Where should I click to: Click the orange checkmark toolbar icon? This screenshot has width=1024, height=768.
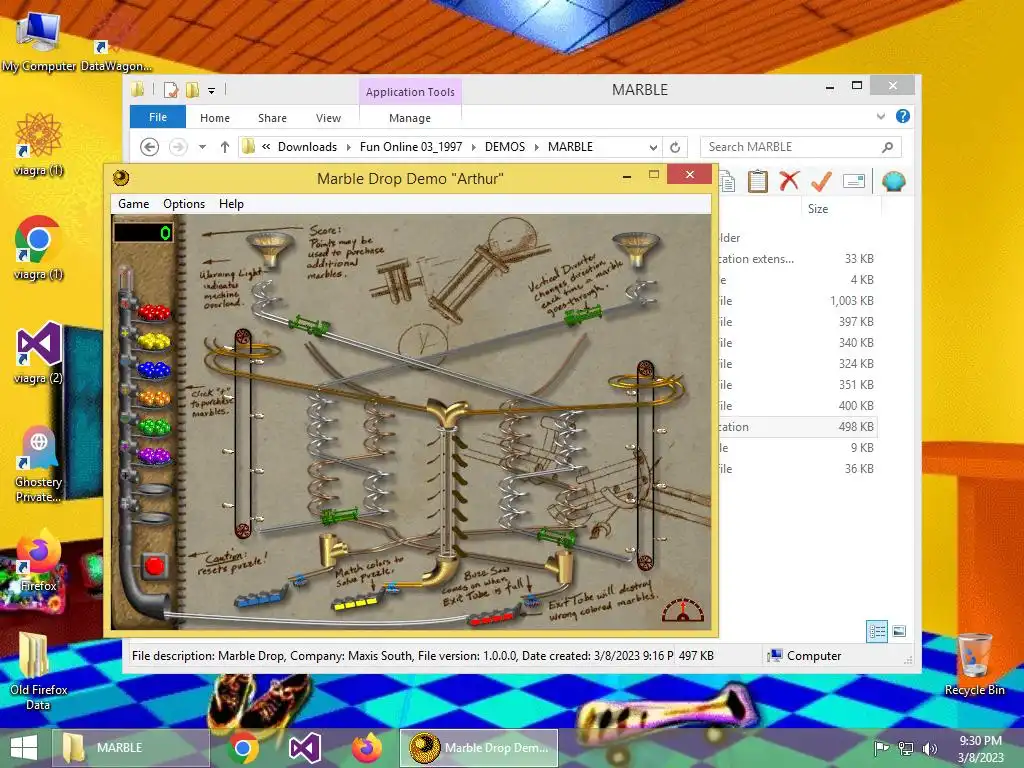pyautogui.click(x=821, y=181)
